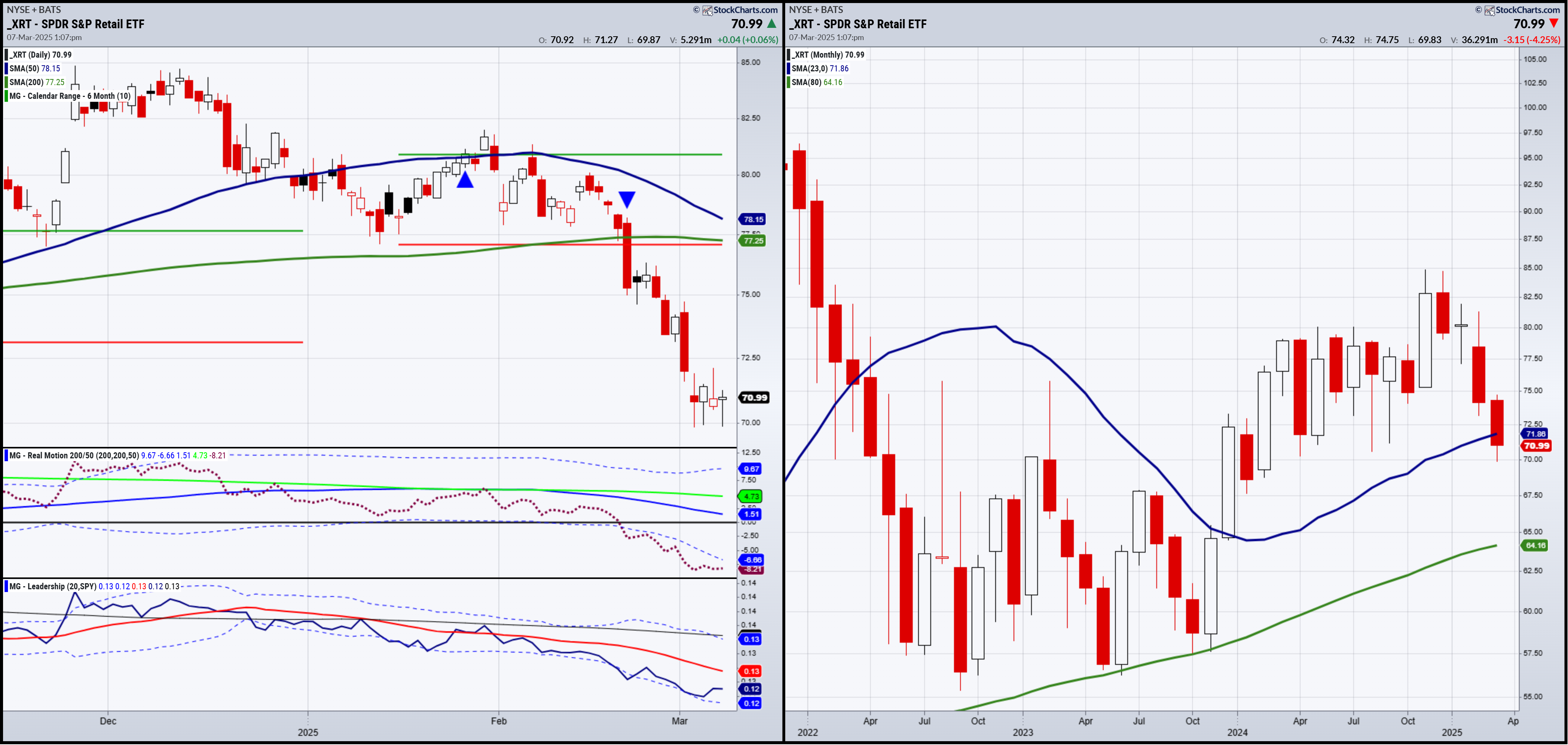1568x745 pixels.
Task: Click the 2023 label on the monthly time axis
Action: point(1023,732)
